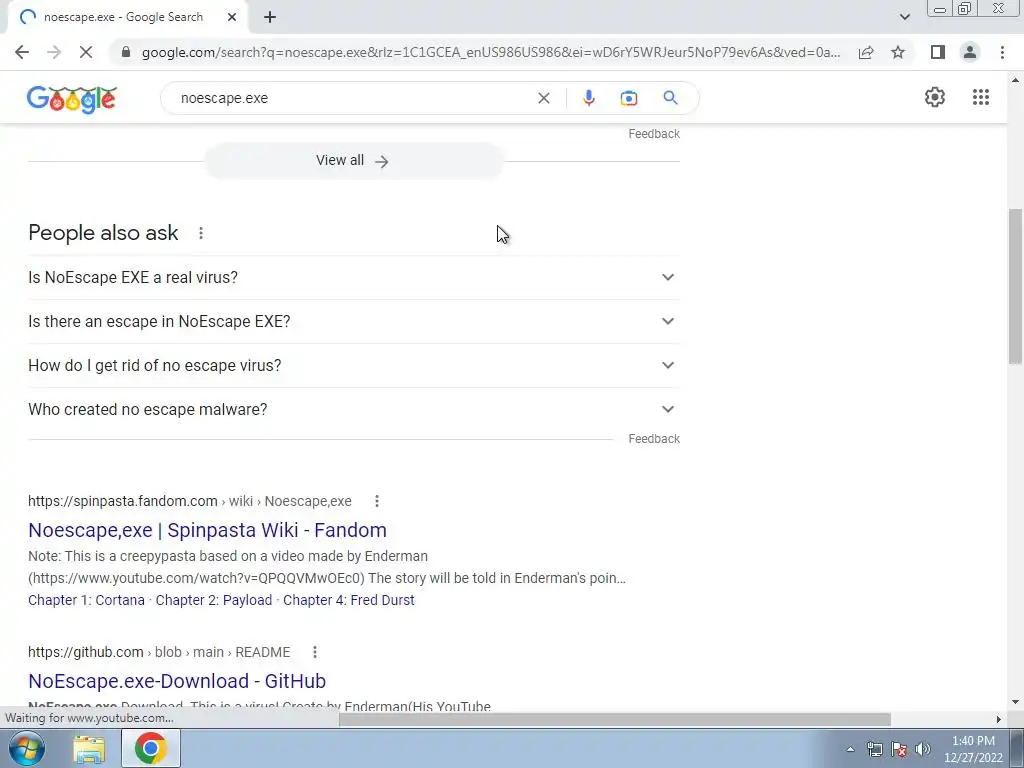View site information padlock icon
1024x768 pixels.
tap(126, 52)
